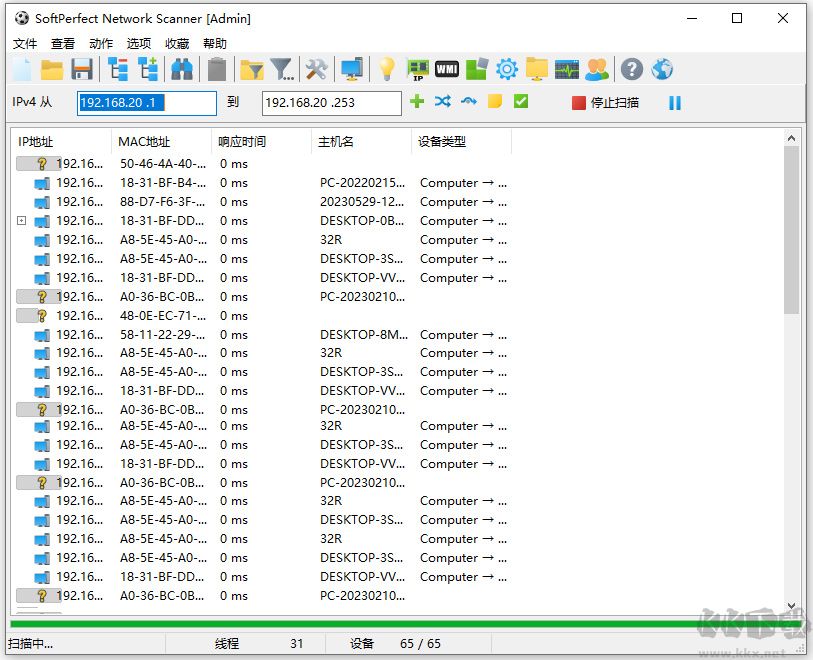Select the IP address detection toolbar icon
The width and height of the screenshot is (813, 660).
[x=418, y=69]
